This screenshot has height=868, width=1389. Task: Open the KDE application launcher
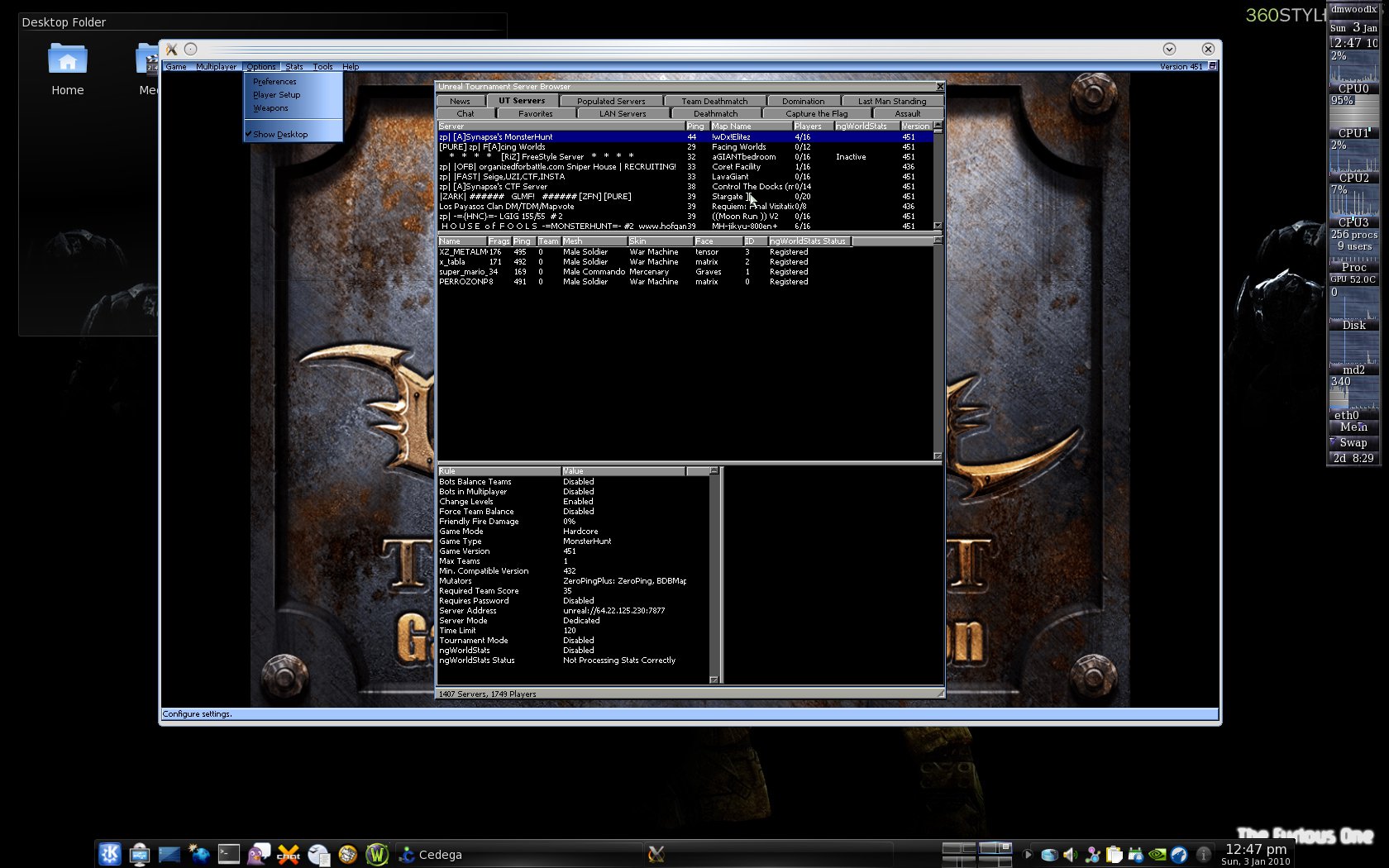pyautogui.click(x=110, y=854)
